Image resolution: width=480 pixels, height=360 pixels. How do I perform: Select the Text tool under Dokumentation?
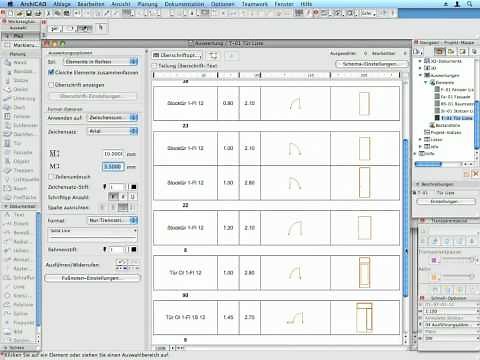(18, 215)
